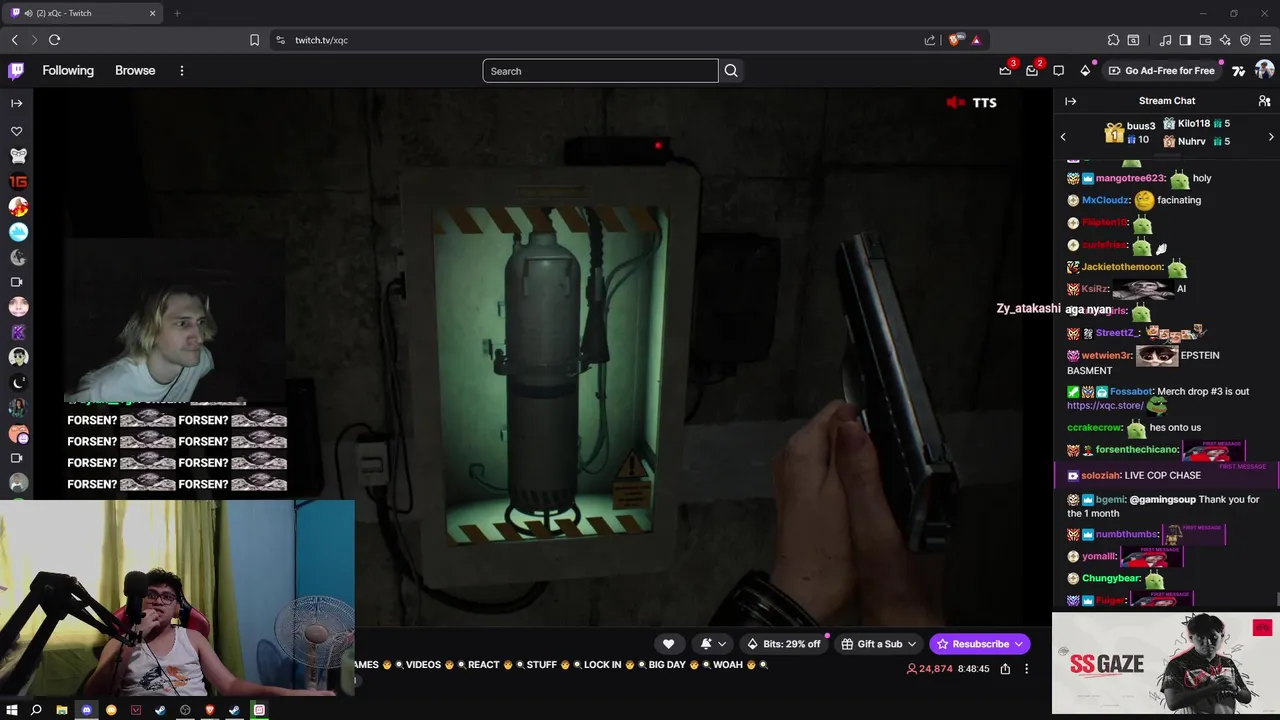Click mangotree623 username in chat
1280x720 pixels.
pos(1130,178)
